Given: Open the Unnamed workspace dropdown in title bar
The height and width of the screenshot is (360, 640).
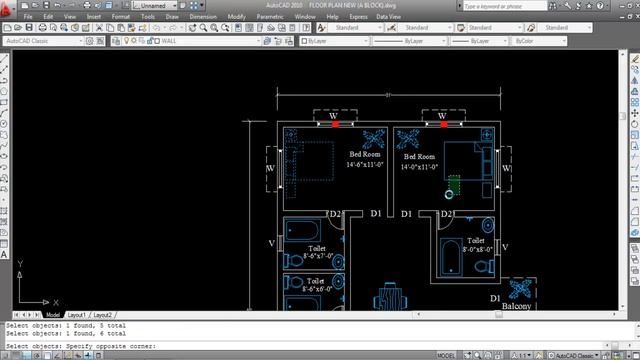Looking at the screenshot, I should pyautogui.click(x=155, y=6).
